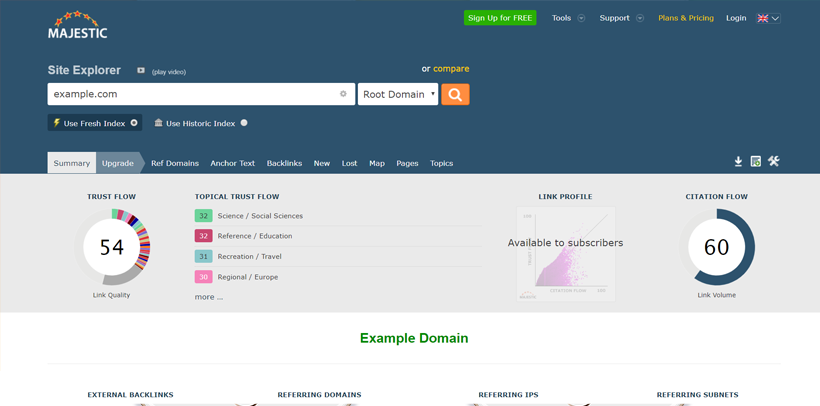Open the Anchor Text tab
The width and height of the screenshot is (820, 406).
[x=232, y=163]
